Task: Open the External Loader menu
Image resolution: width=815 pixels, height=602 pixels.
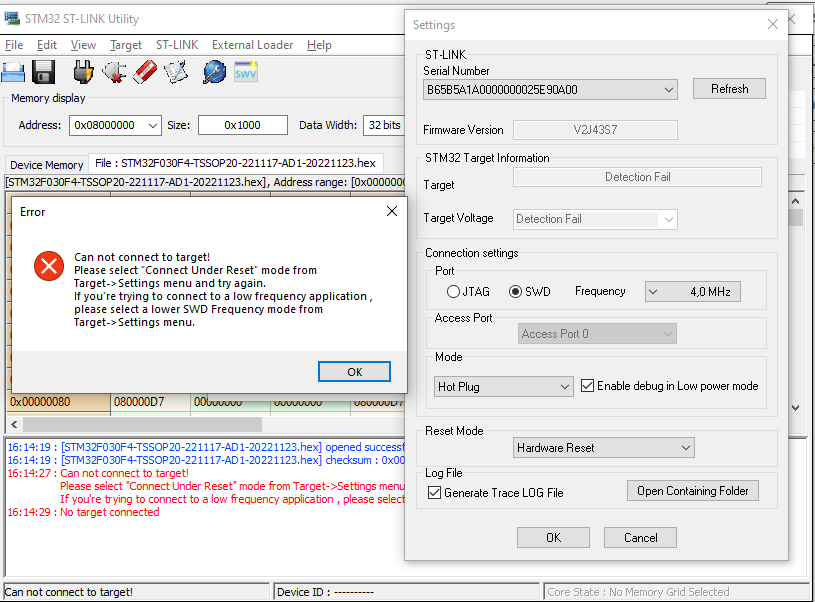Action: point(253,45)
